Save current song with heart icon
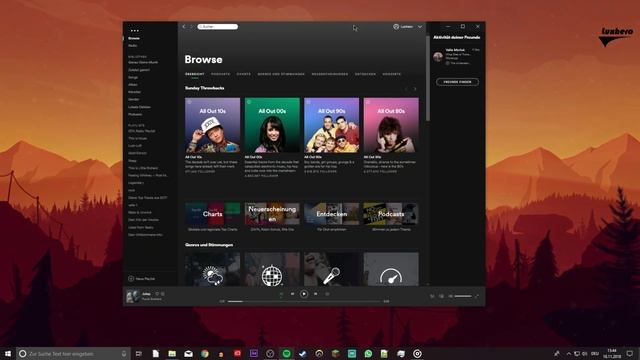This screenshot has height=360, width=640. point(157,294)
